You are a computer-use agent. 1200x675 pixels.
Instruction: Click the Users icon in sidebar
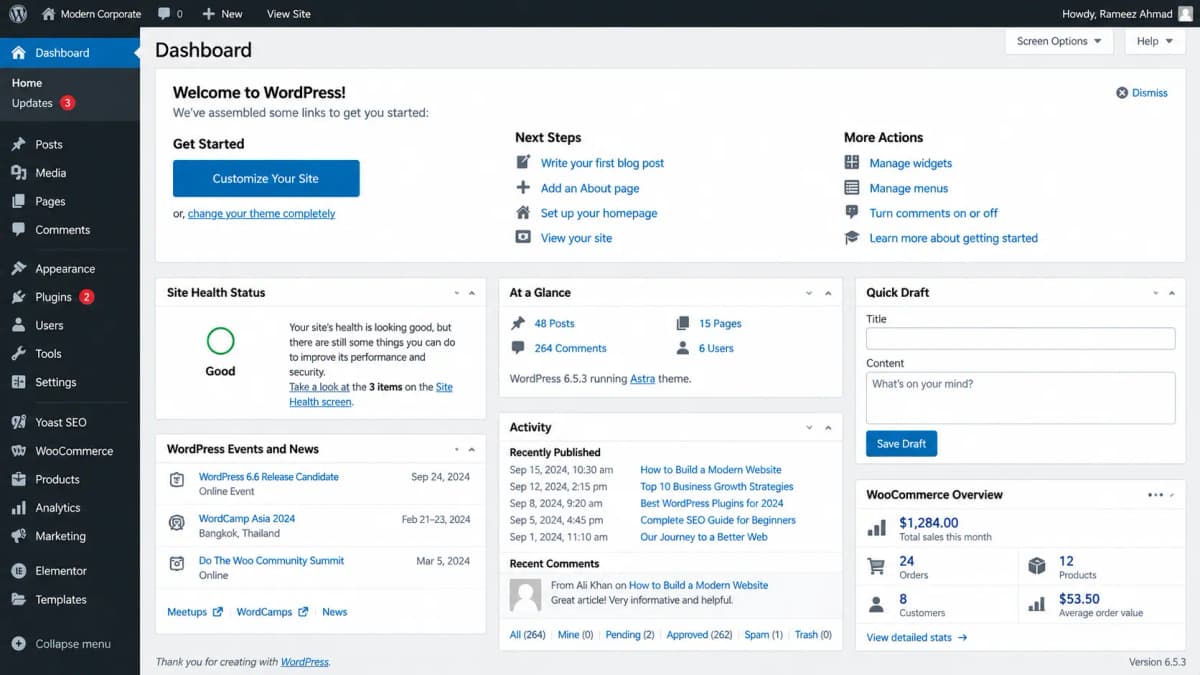click(x=18, y=325)
